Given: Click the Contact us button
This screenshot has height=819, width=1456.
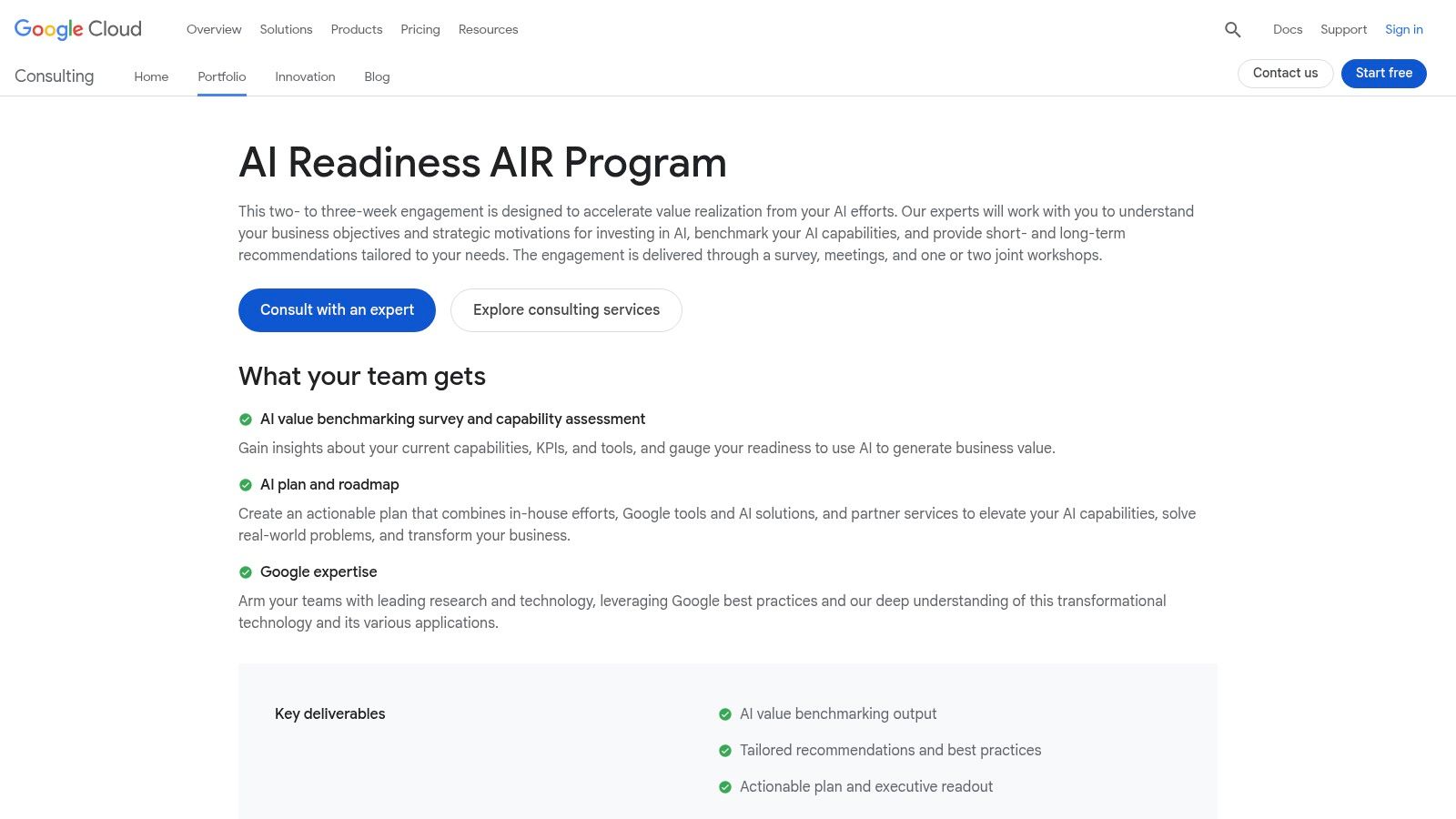Looking at the screenshot, I should point(1285,73).
